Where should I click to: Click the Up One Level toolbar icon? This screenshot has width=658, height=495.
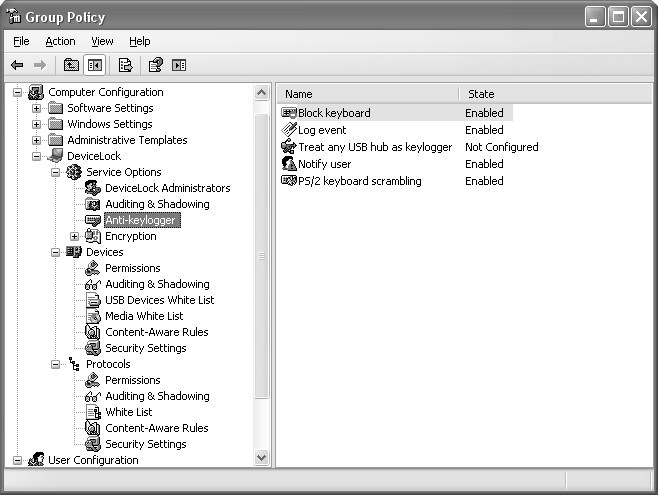click(x=71, y=65)
